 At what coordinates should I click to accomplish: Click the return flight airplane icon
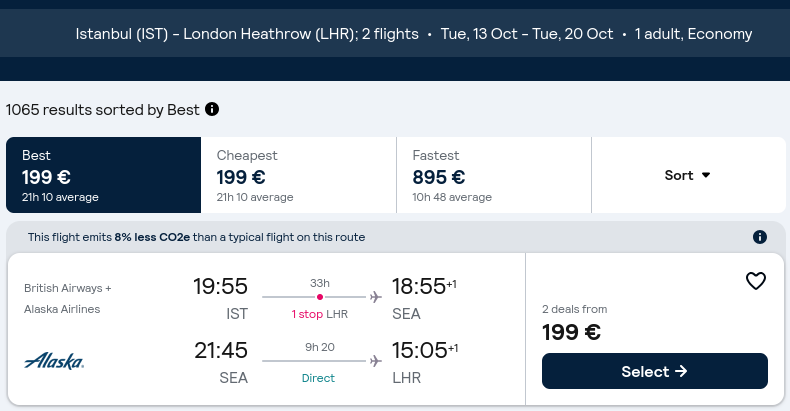point(375,361)
